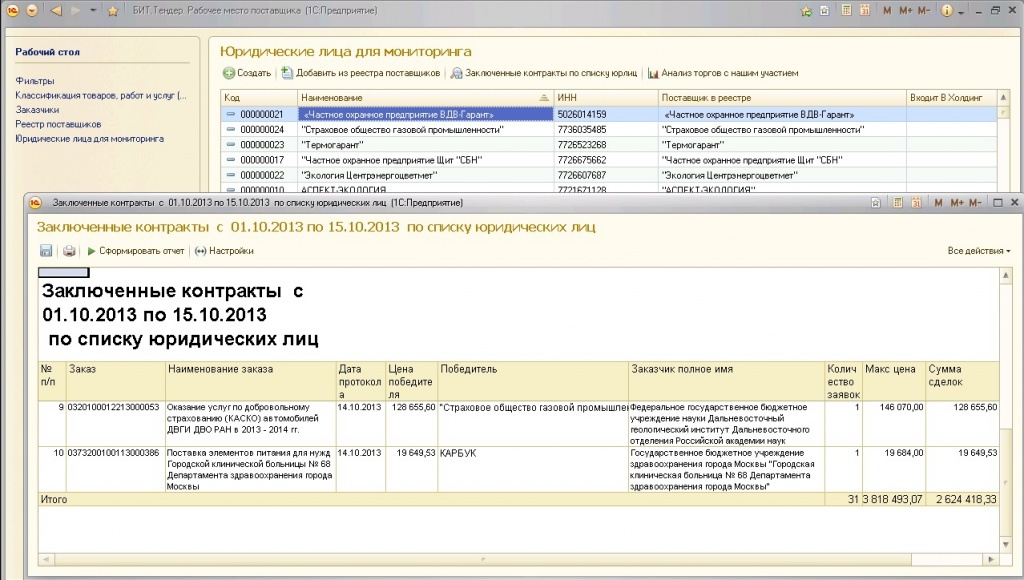Open the 'Все действия' dropdown menu
1024x580 pixels.
pyautogui.click(x=979, y=251)
